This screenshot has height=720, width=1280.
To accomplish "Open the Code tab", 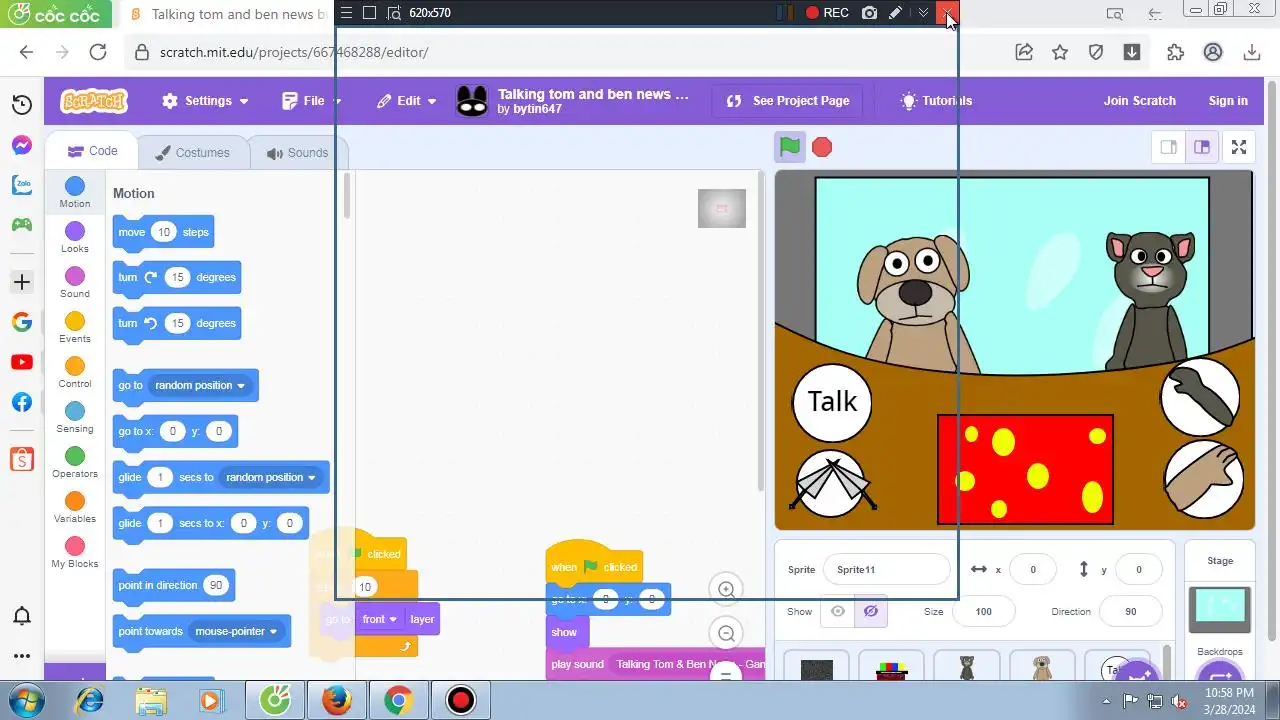I will [x=92, y=151].
